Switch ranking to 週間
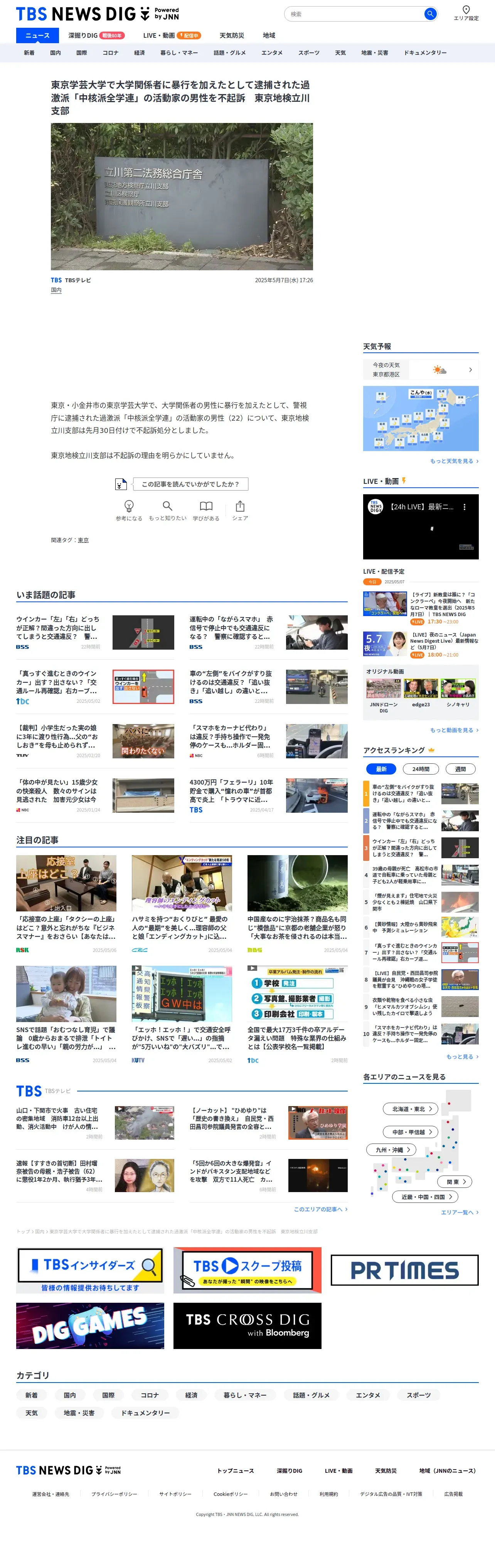 point(460,770)
